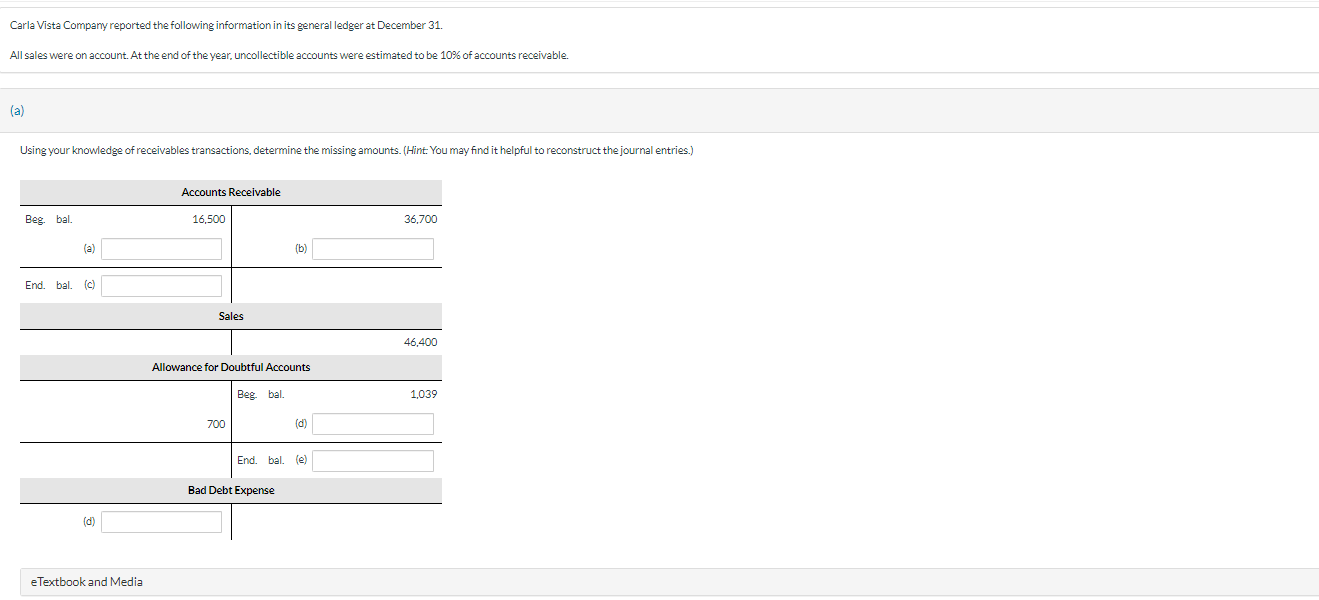Select ending balance field (e) in the Allowance account

click(x=372, y=460)
